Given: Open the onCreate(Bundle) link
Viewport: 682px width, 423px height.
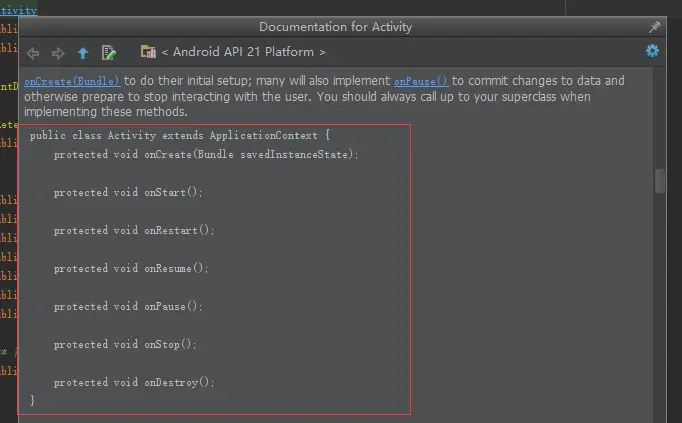Looking at the screenshot, I should (x=72, y=81).
